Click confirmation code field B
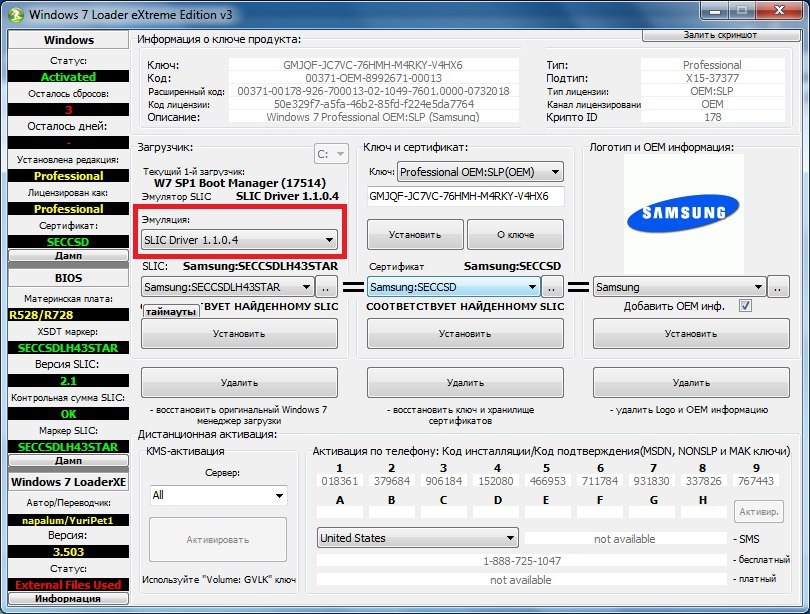Viewport: 810px width, 614px height. [392, 512]
